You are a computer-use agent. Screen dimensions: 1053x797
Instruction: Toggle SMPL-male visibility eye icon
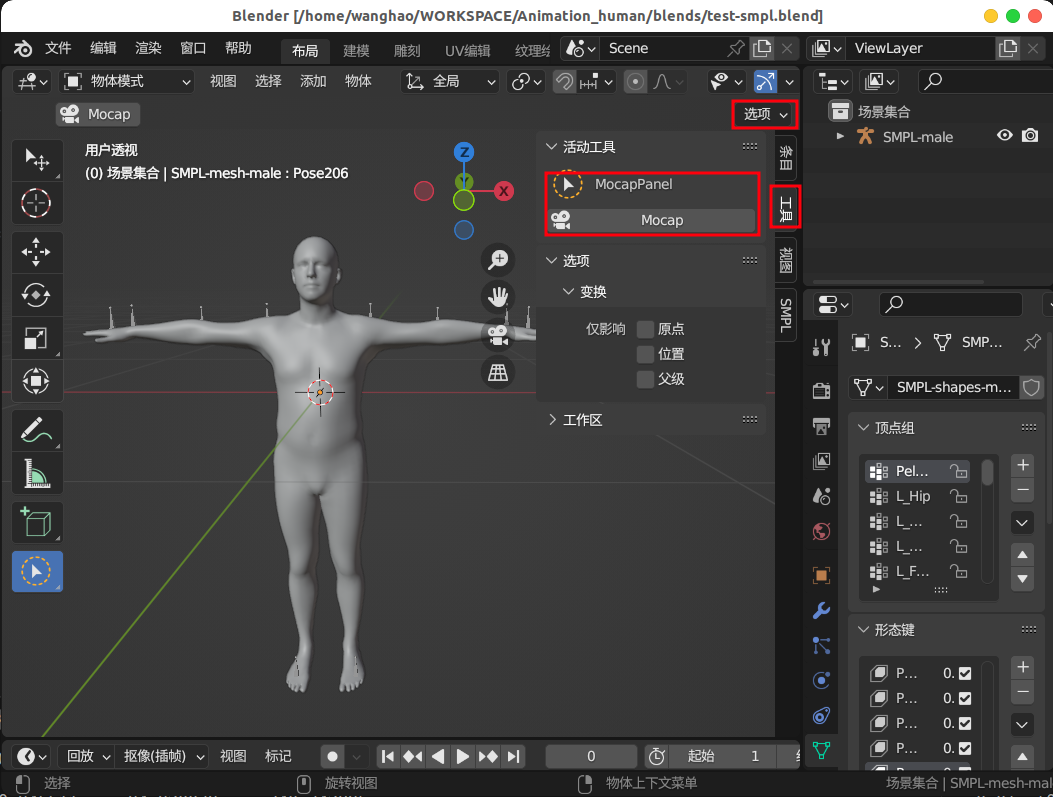1005,136
